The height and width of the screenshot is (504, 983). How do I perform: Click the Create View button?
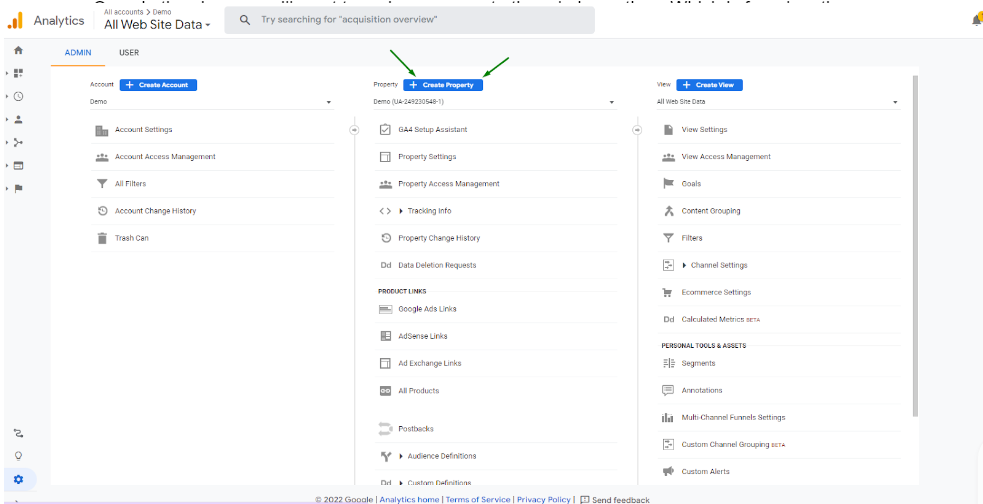(x=710, y=85)
